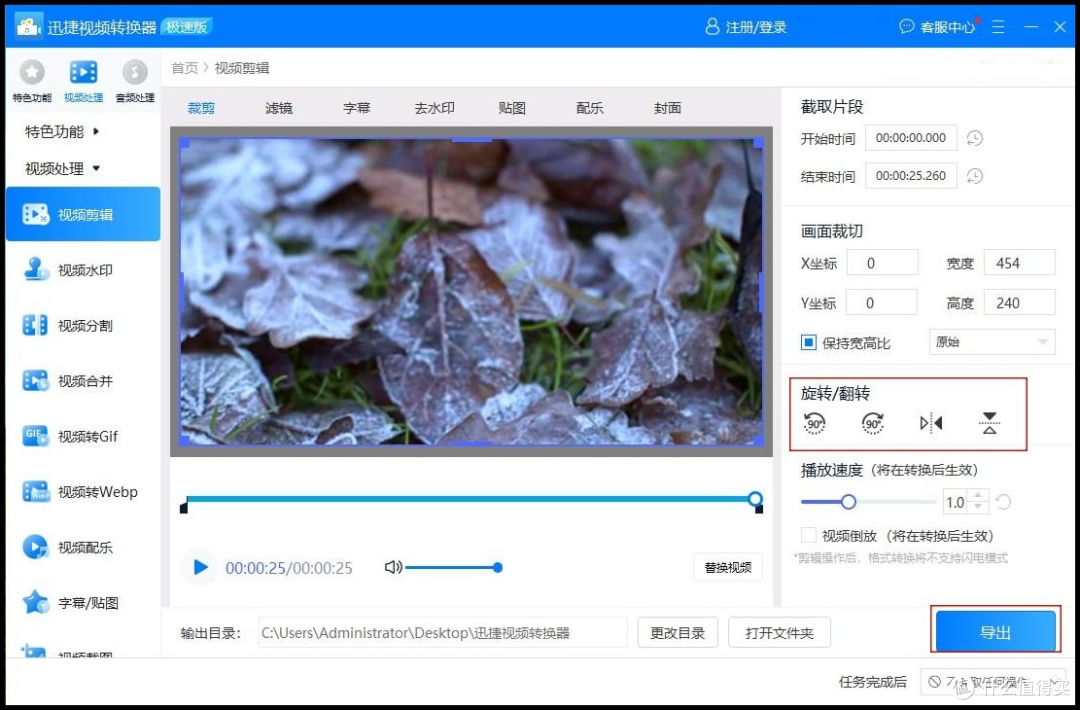Screen dimensions: 1080x710
Task: Set start time from current position clock icon
Action: pyautogui.click(x=975, y=138)
